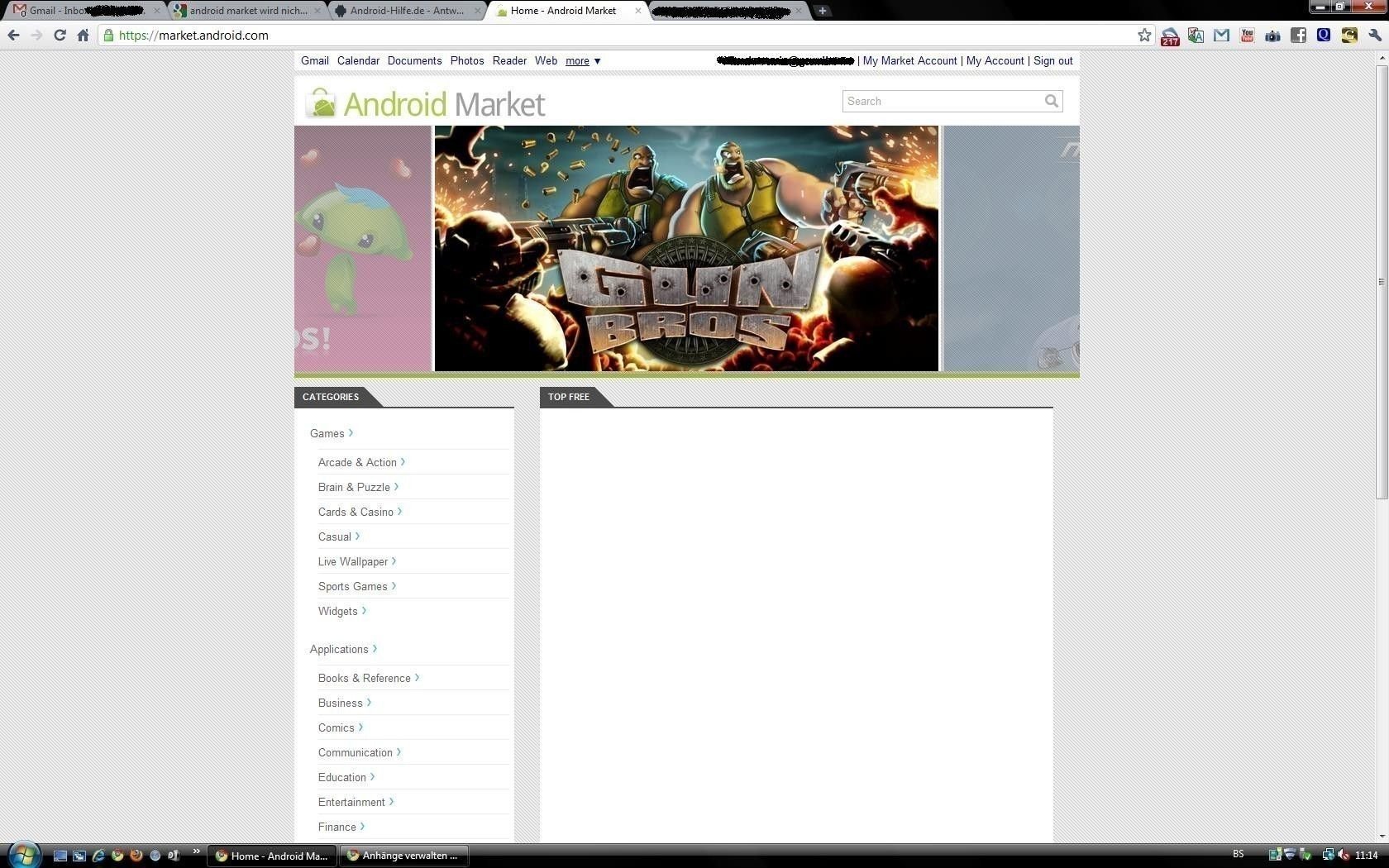This screenshot has width=1389, height=868.
Task: Open the extension showing the 217 badge
Action: (1170, 36)
